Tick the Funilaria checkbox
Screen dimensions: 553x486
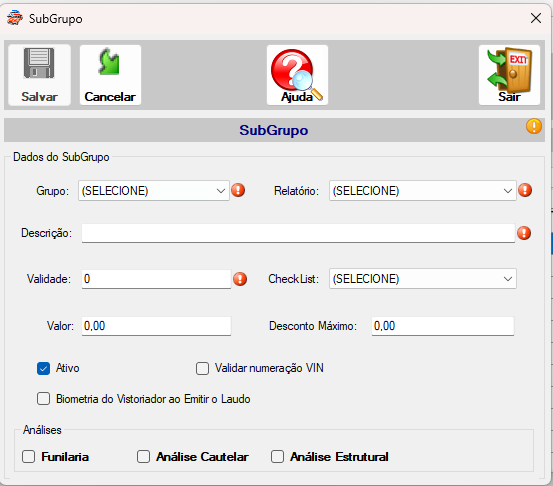tap(29, 456)
